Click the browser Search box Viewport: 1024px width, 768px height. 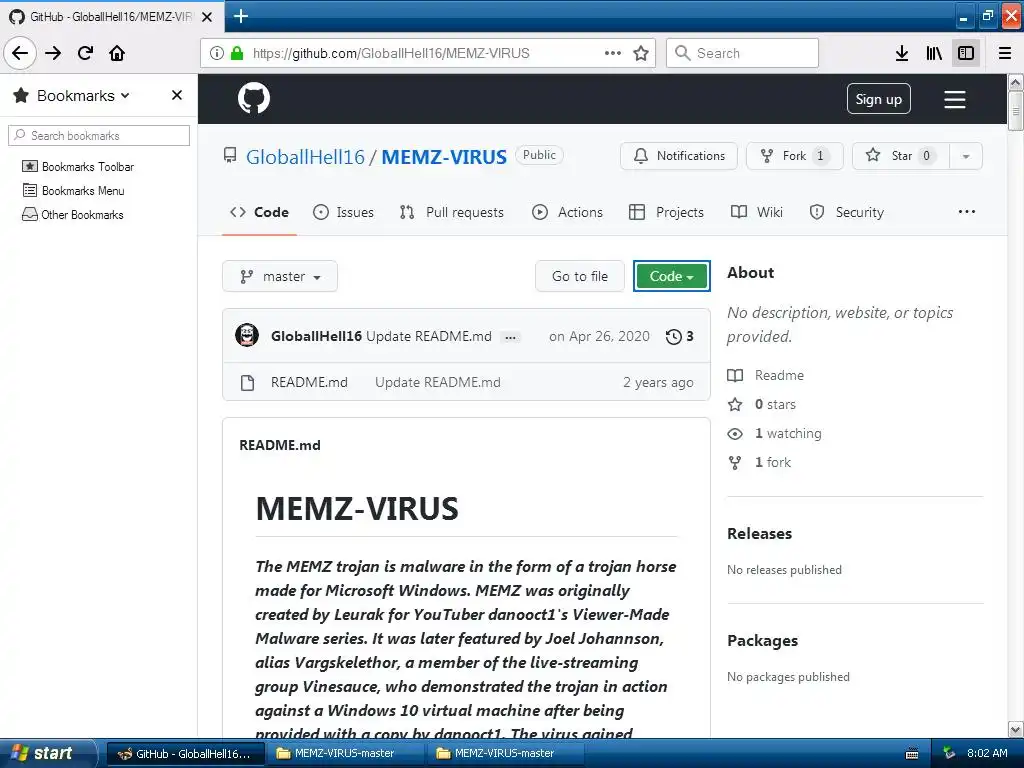742,53
